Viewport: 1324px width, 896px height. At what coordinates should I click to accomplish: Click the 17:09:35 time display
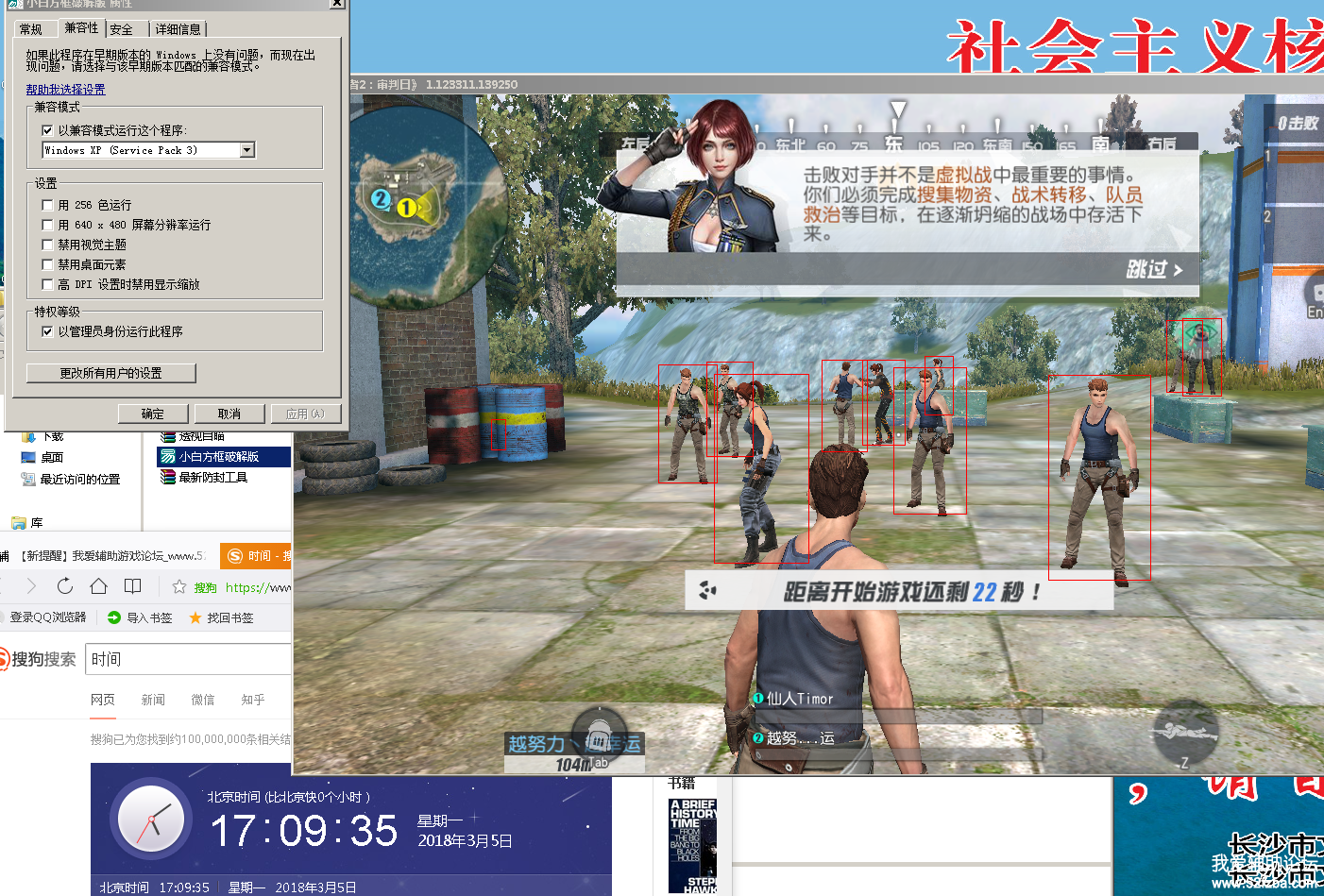click(x=303, y=831)
